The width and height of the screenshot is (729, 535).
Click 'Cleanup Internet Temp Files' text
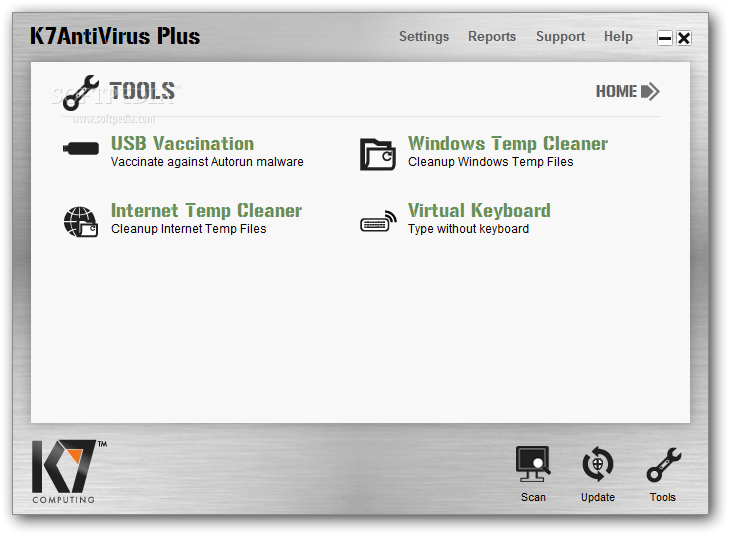(188, 229)
